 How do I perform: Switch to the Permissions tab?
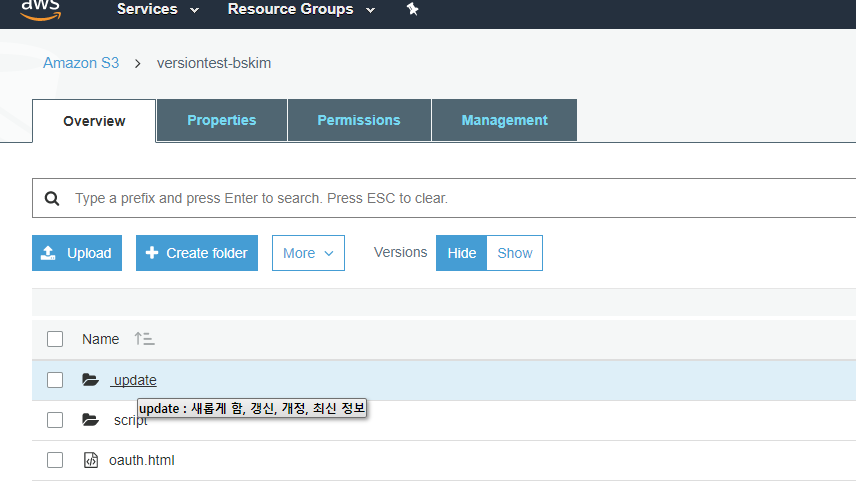click(359, 120)
